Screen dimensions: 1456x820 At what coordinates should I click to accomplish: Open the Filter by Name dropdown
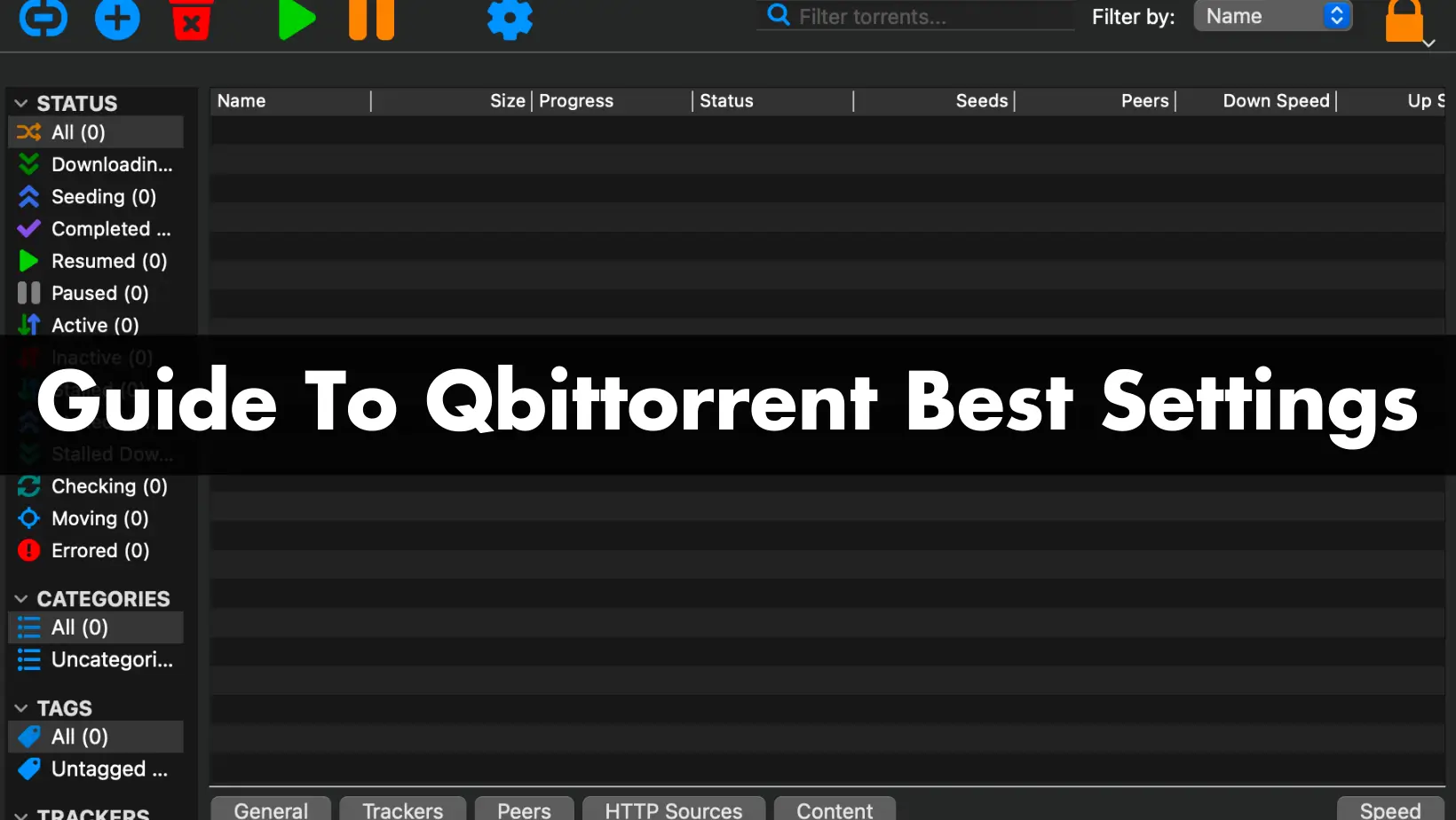coord(1272,15)
